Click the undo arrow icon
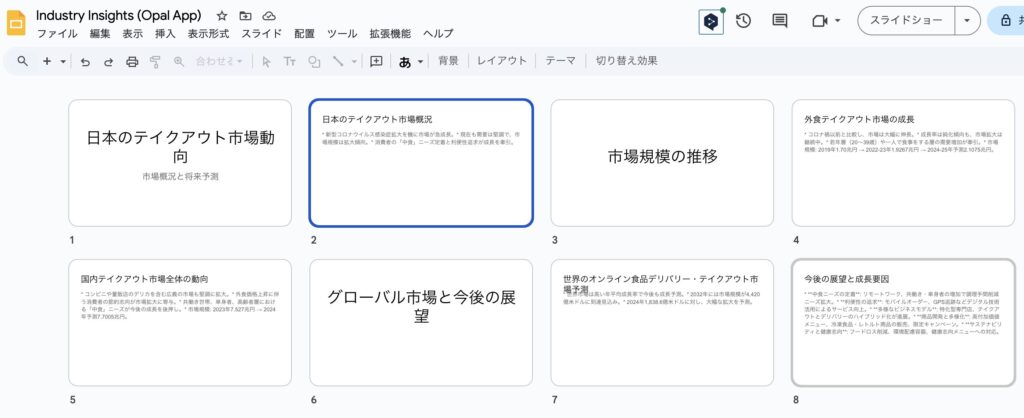 pyautogui.click(x=85, y=61)
